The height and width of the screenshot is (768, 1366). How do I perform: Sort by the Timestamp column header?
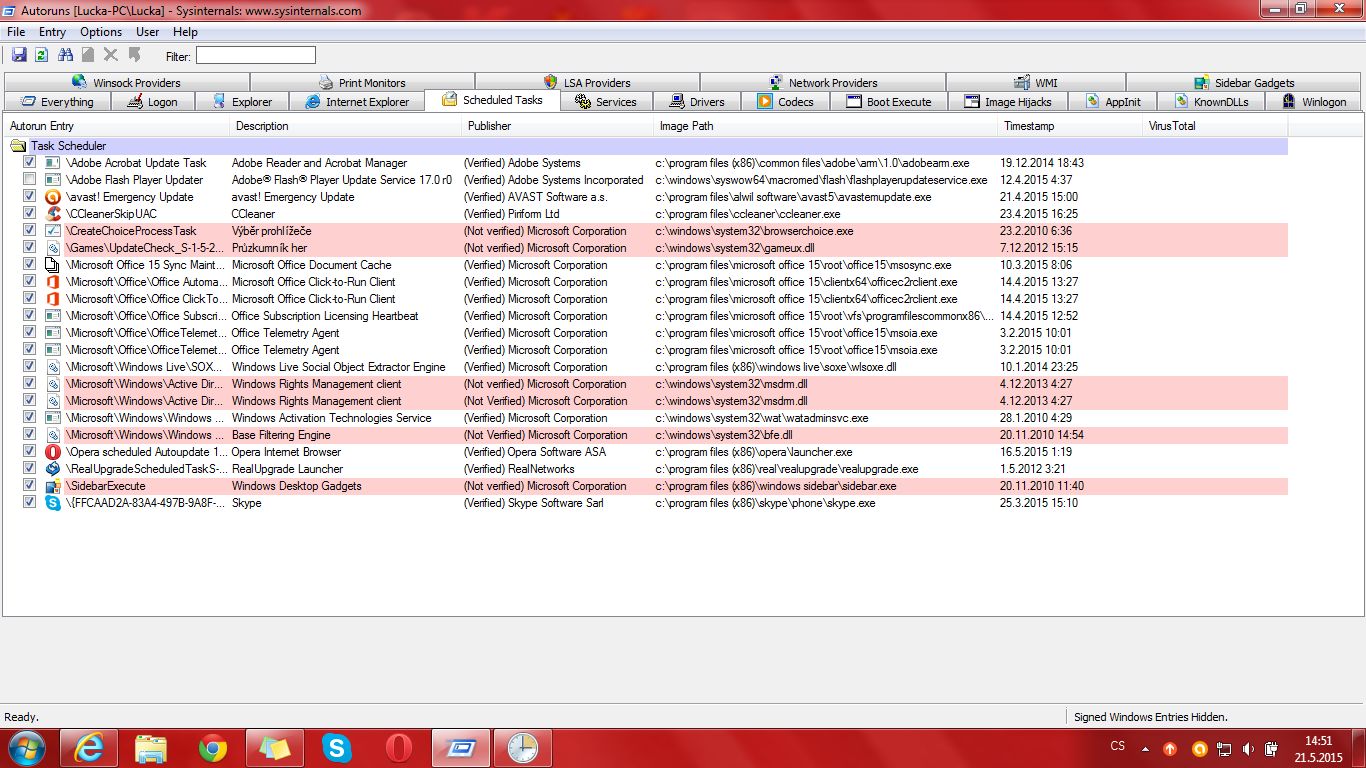pos(1070,126)
